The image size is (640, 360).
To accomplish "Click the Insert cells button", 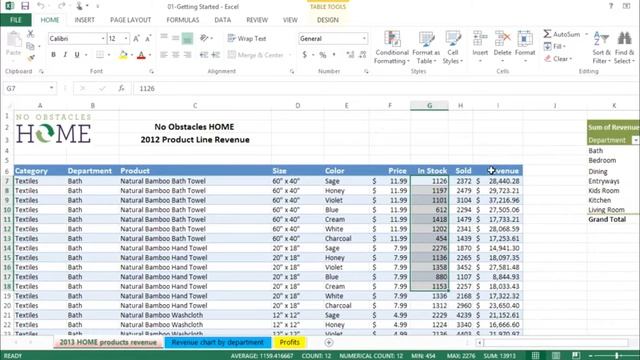I will 480,47.
